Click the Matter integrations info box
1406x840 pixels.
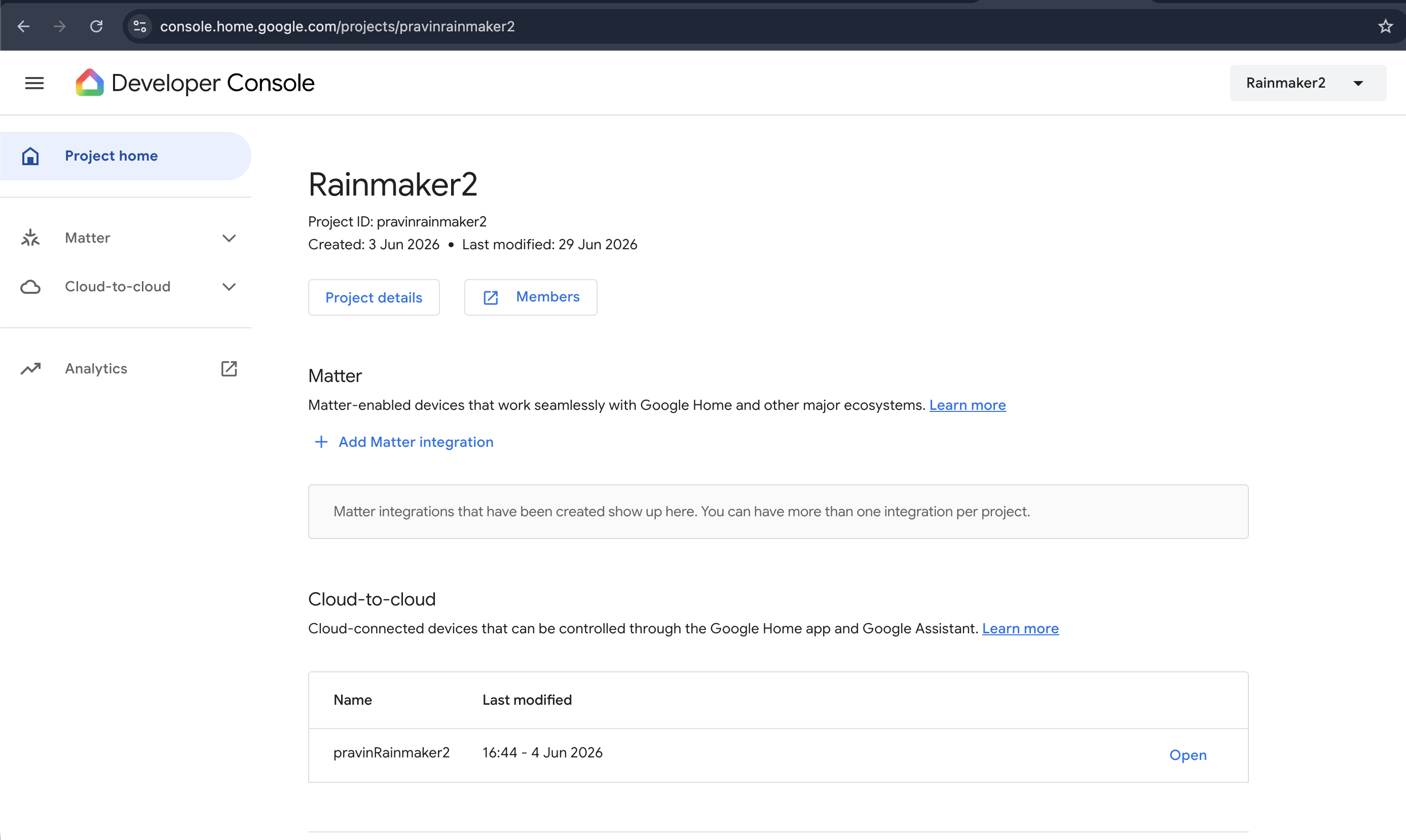pyautogui.click(x=778, y=512)
